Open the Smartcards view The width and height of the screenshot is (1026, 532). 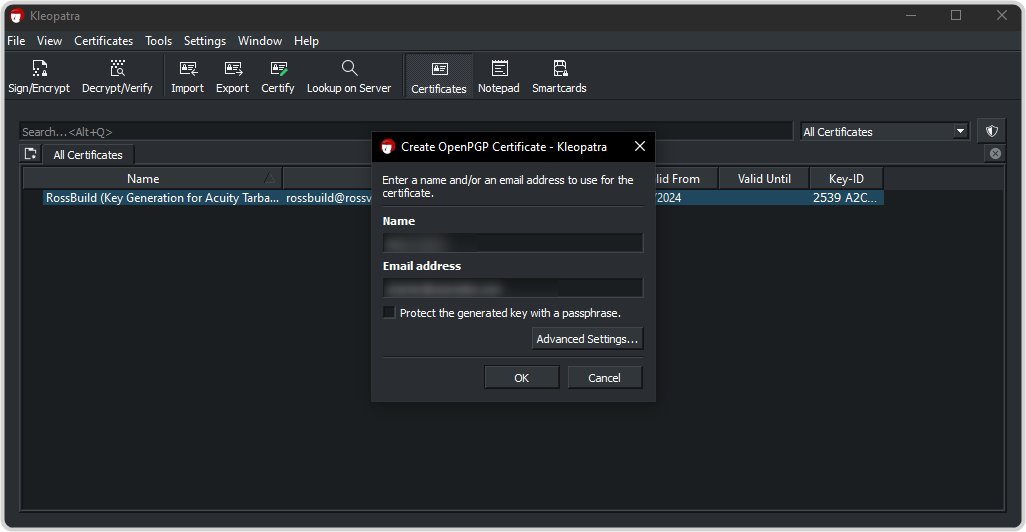click(x=559, y=77)
